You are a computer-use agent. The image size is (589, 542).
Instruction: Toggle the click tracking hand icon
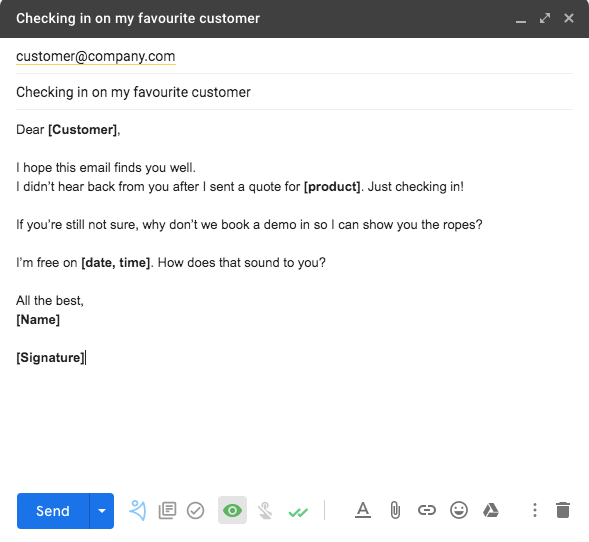coord(265,510)
